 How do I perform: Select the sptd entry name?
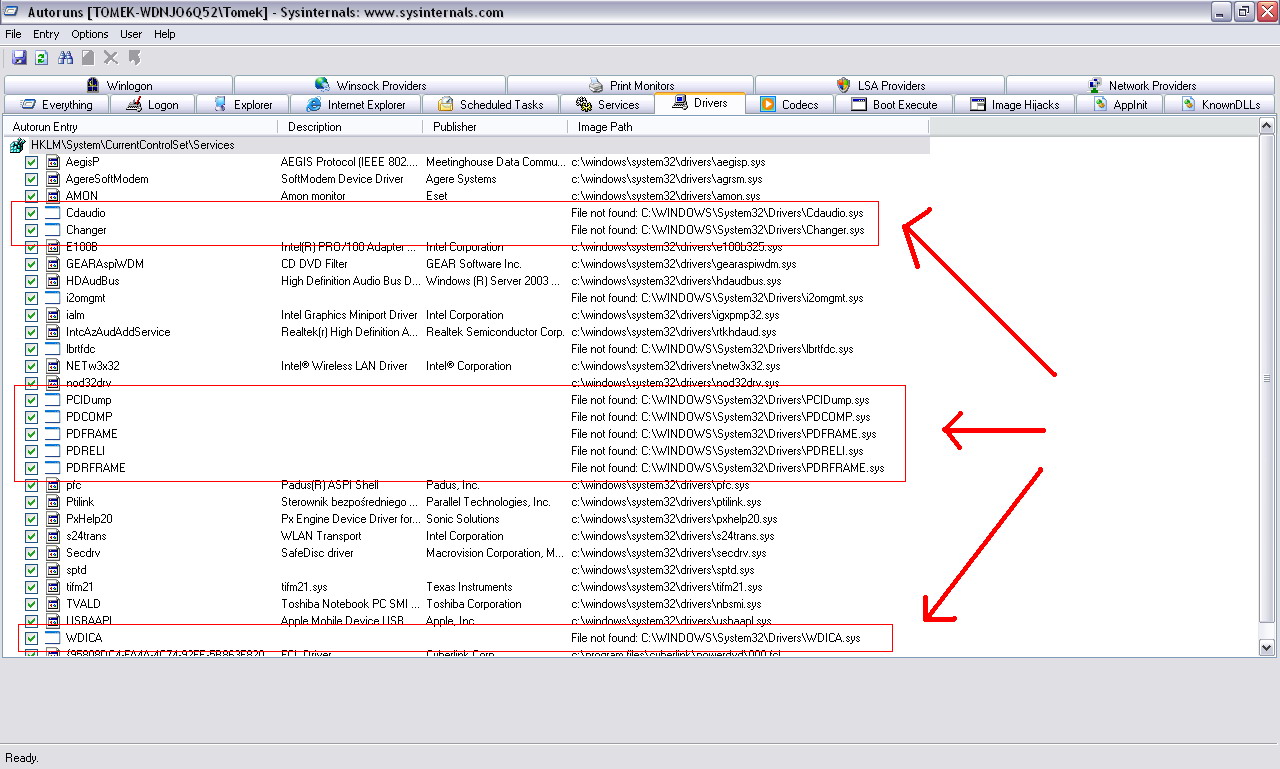pyautogui.click(x=76, y=570)
